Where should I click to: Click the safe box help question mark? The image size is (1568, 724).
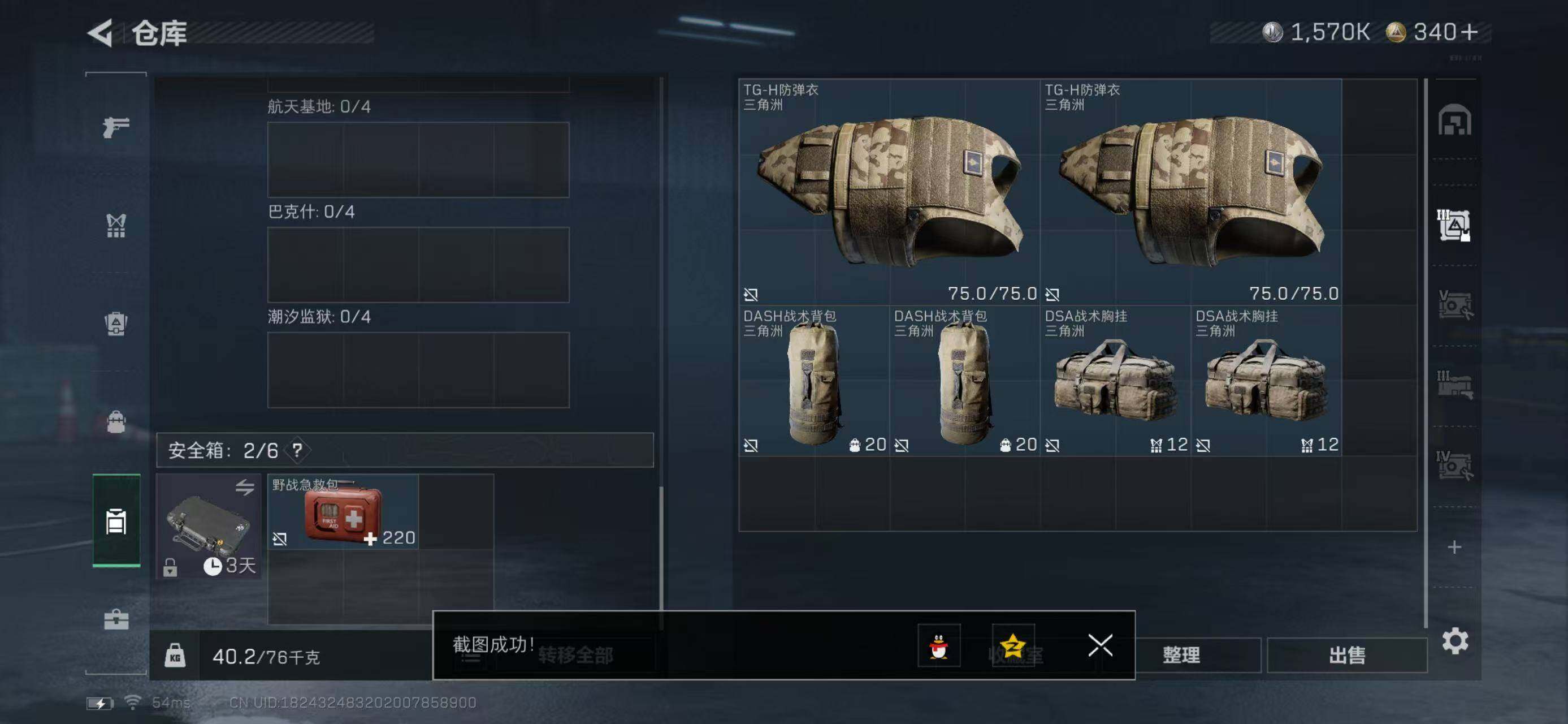tap(297, 451)
